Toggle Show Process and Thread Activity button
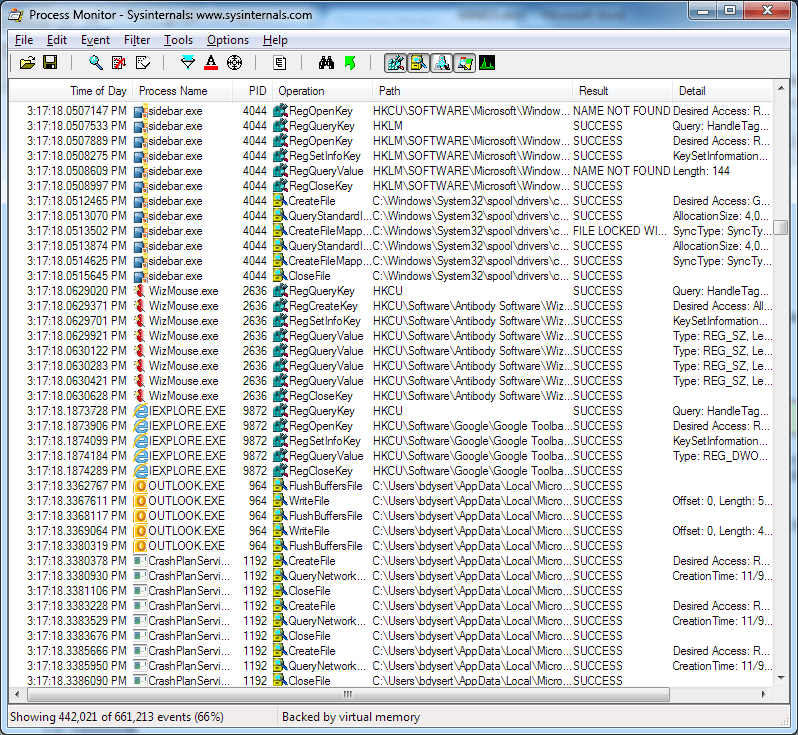The image size is (798, 735). 465,63
